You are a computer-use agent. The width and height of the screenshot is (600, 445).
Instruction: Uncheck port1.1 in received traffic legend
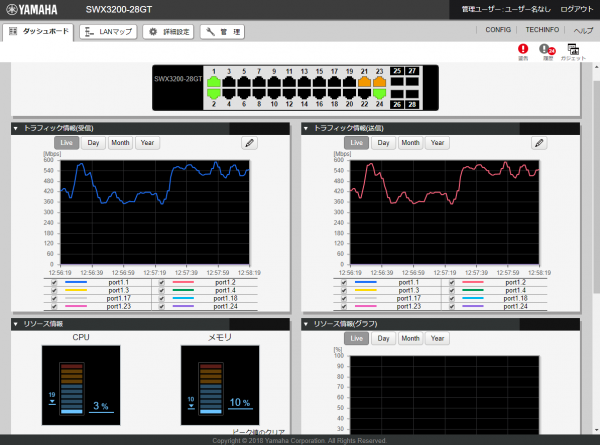click(x=54, y=283)
